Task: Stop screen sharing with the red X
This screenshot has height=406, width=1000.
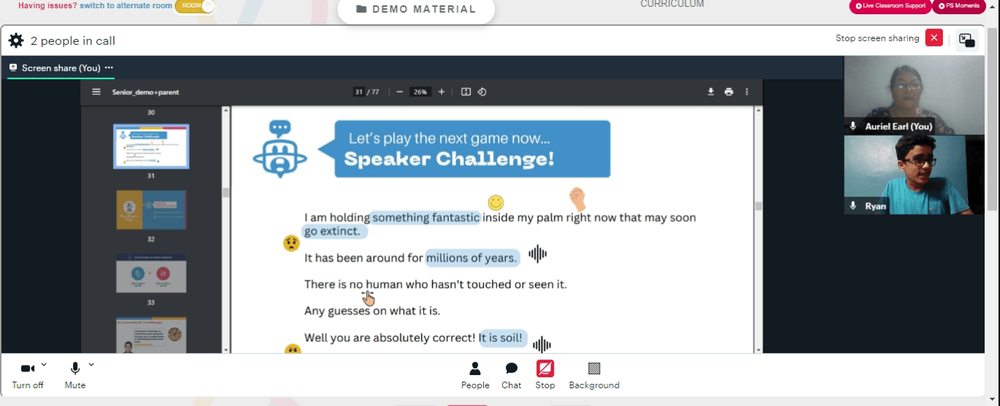Action: (x=934, y=38)
